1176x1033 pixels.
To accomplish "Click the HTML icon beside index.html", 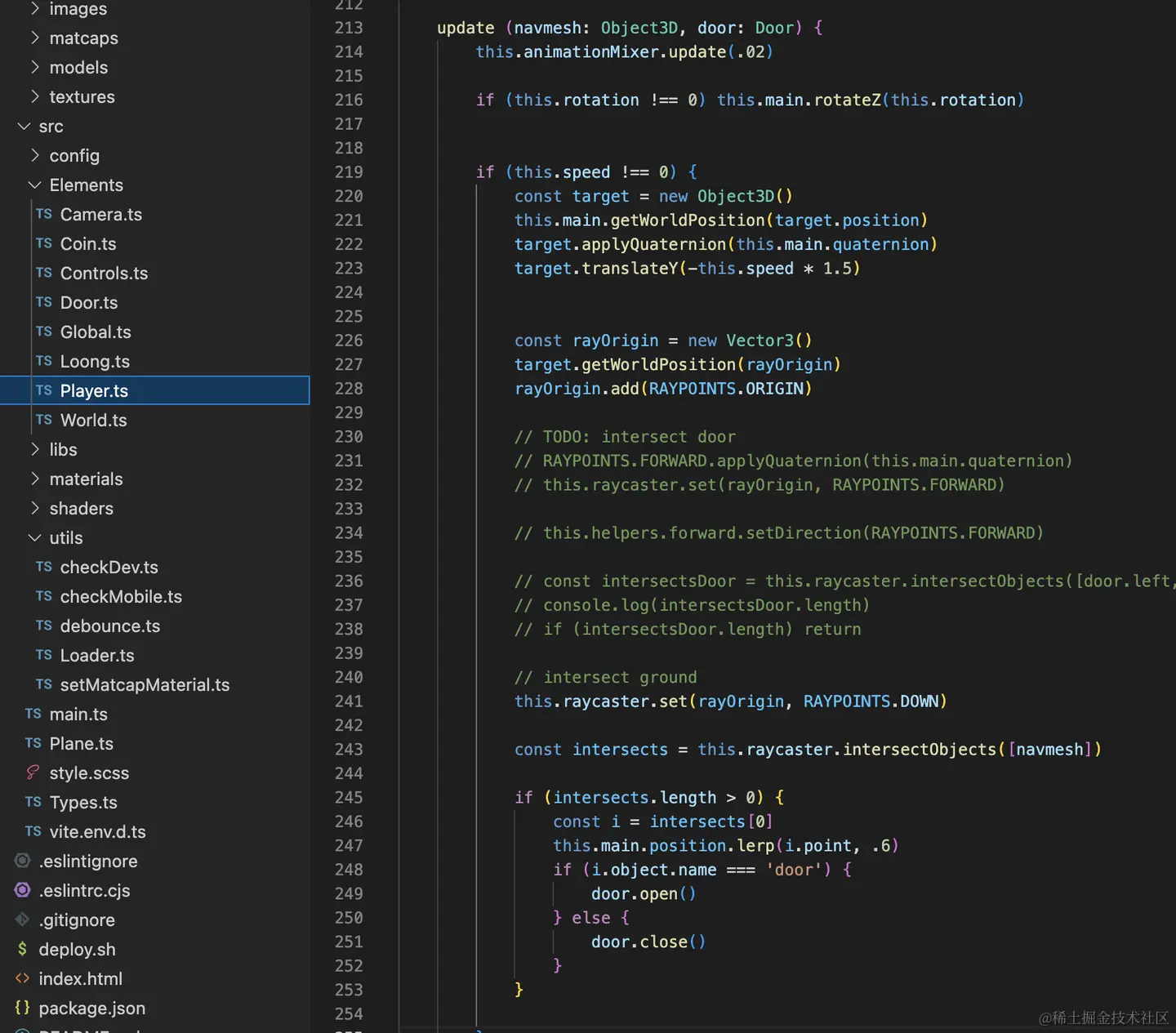I will (23, 978).
